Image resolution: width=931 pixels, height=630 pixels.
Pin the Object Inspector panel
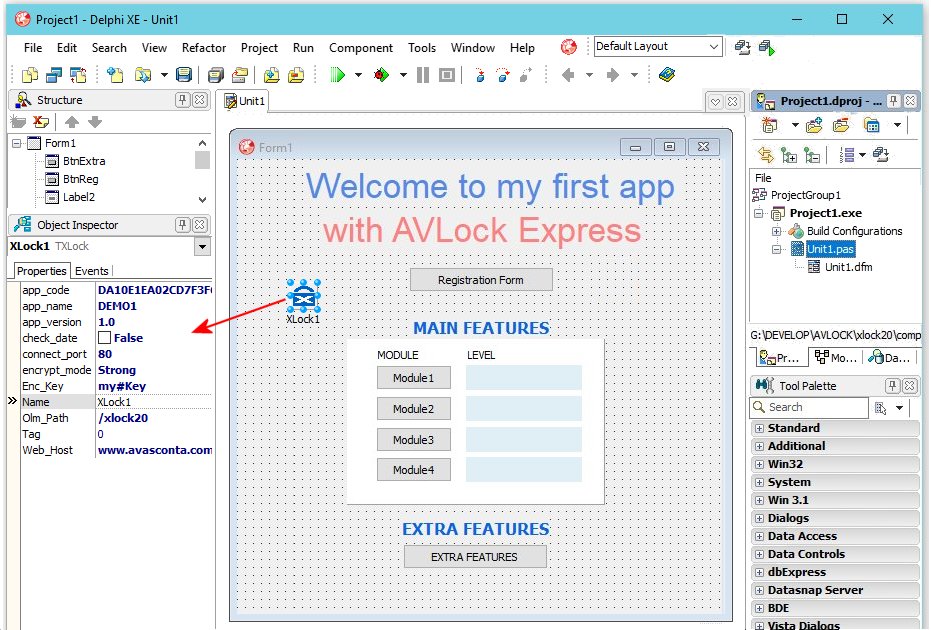click(x=183, y=224)
